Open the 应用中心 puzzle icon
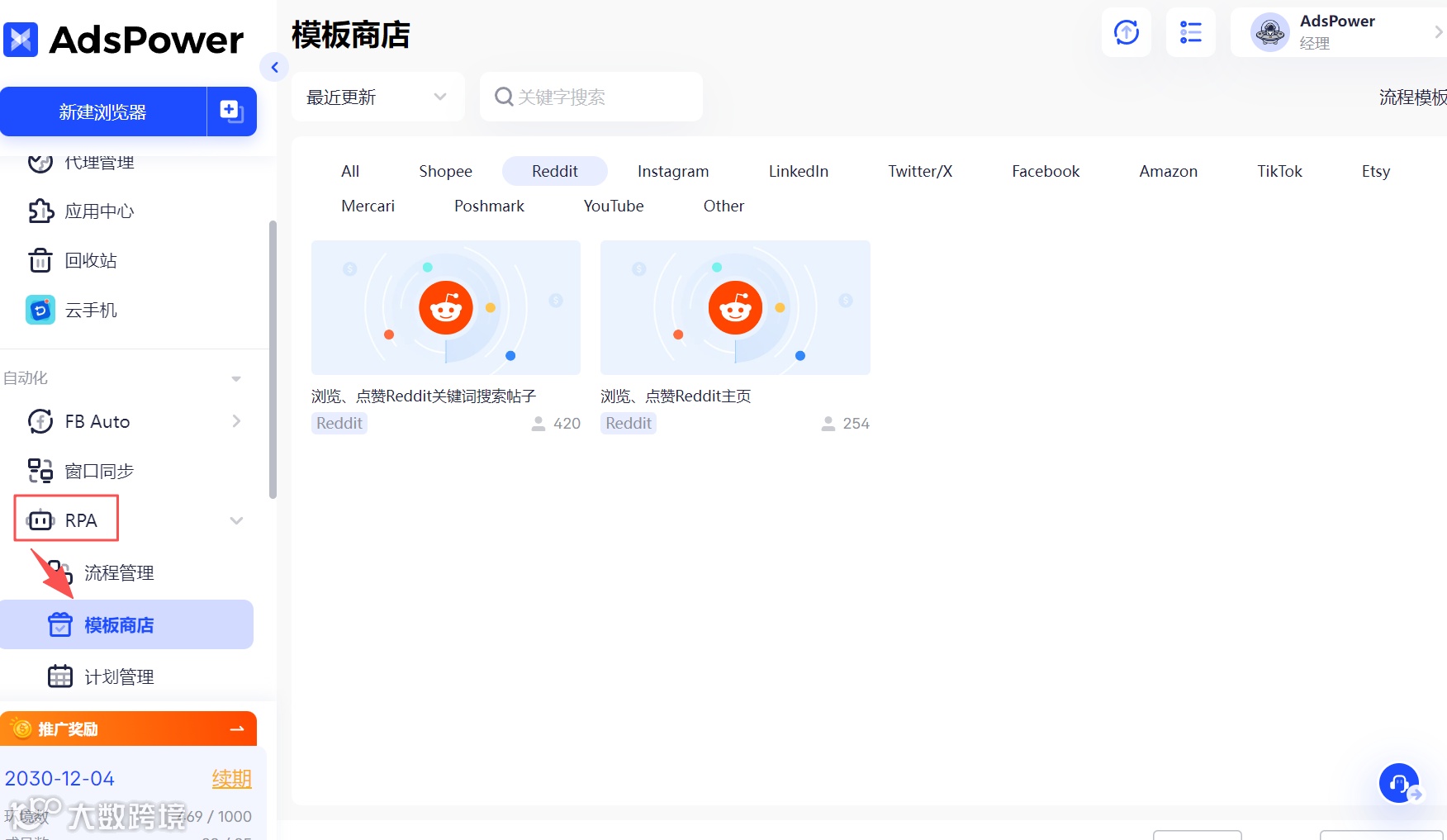This screenshot has width=1447, height=840. (40, 211)
